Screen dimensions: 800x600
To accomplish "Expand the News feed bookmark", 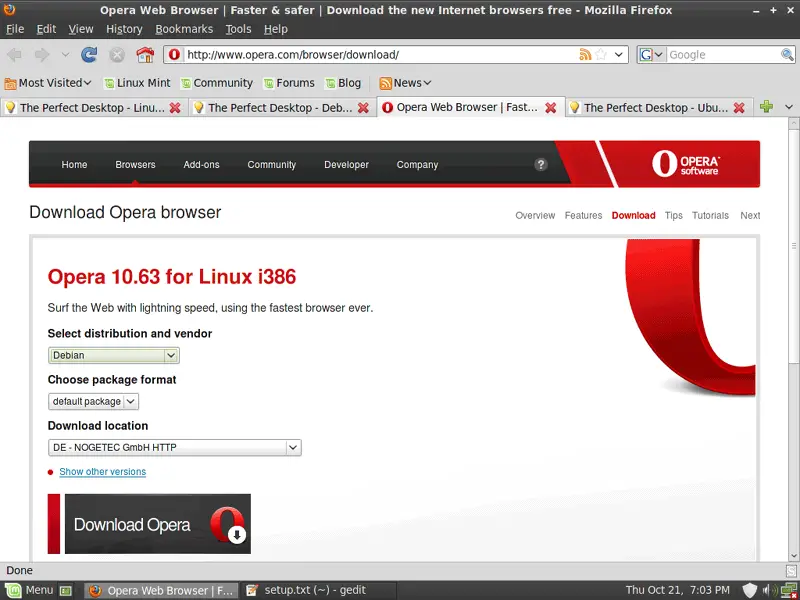I will (x=406, y=83).
